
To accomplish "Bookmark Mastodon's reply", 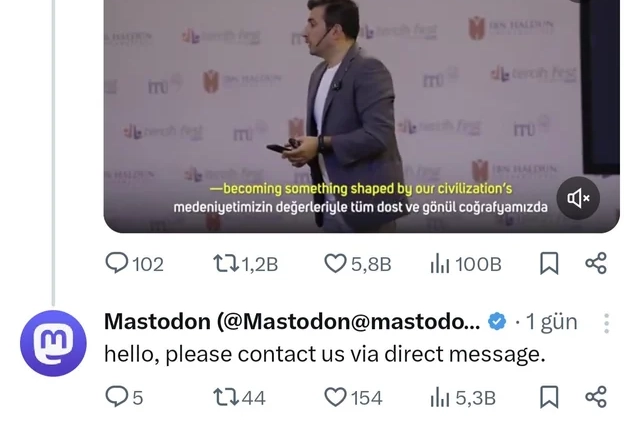I will click(x=549, y=397).
